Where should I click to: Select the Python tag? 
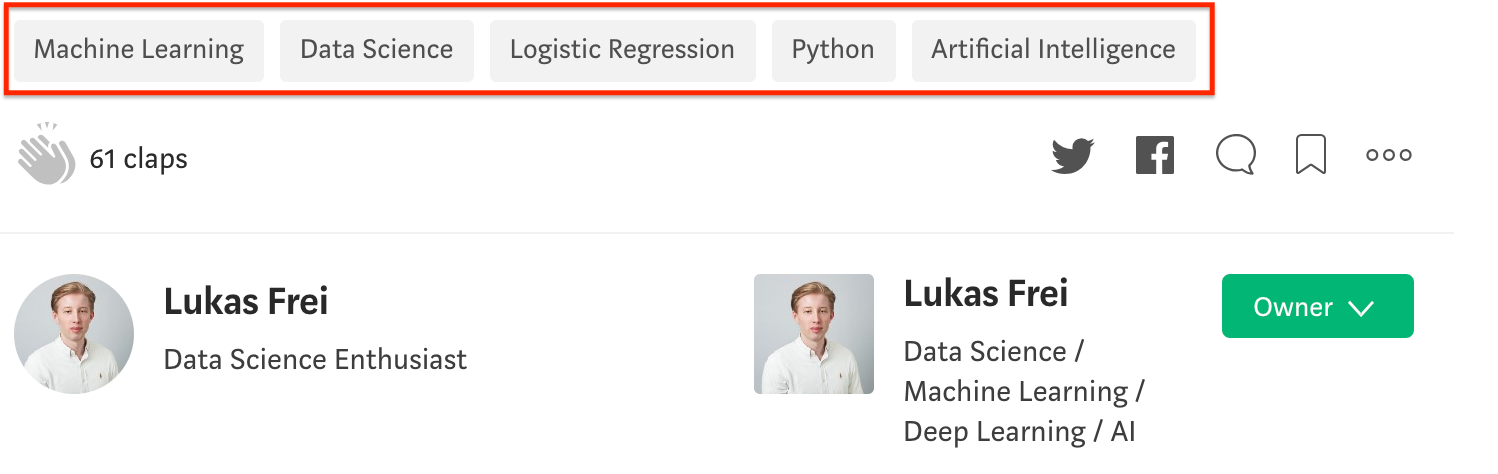pos(833,50)
